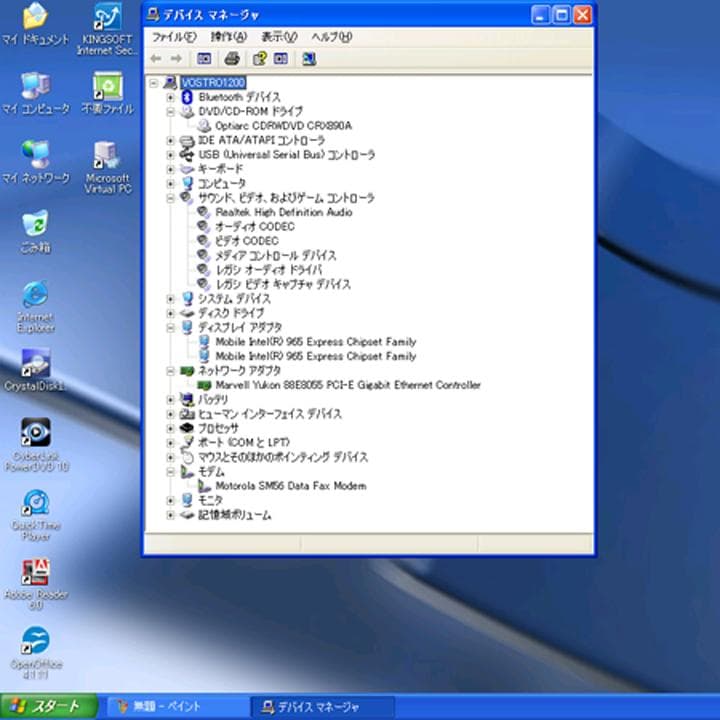The image size is (720, 720).
Task: Open Microsoft Virtual PC desktop icon
Action: pos(107,168)
